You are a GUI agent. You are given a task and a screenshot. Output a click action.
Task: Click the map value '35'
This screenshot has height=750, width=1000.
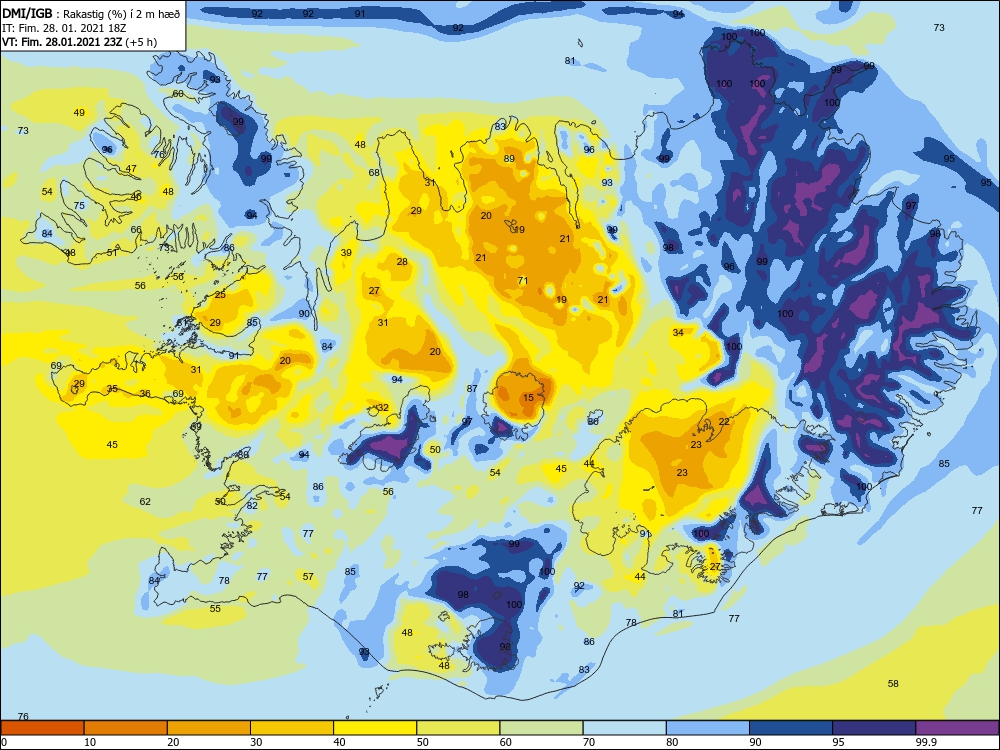click(x=112, y=388)
